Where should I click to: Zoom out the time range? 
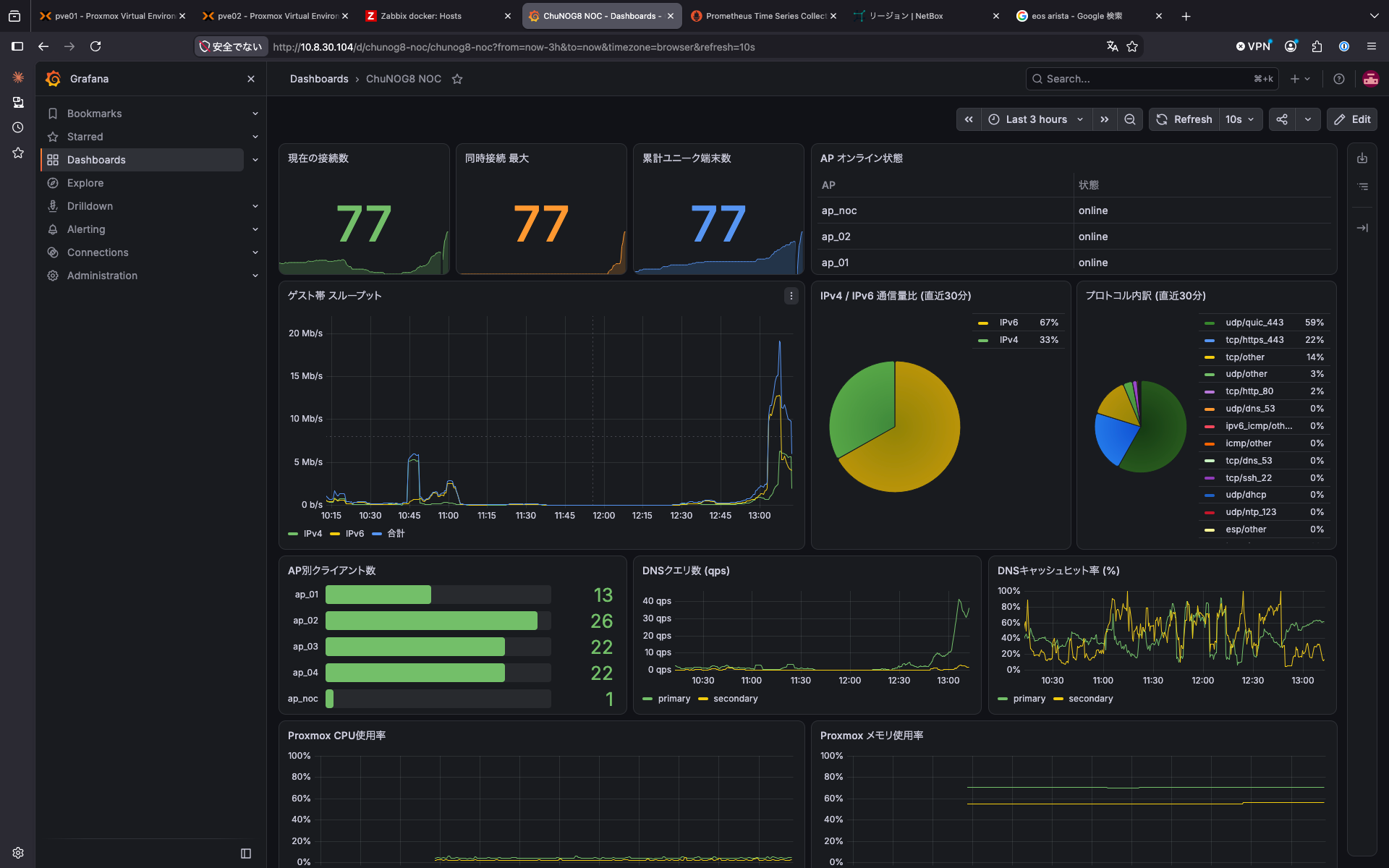pyautogui.click(x=1129, y=119)
